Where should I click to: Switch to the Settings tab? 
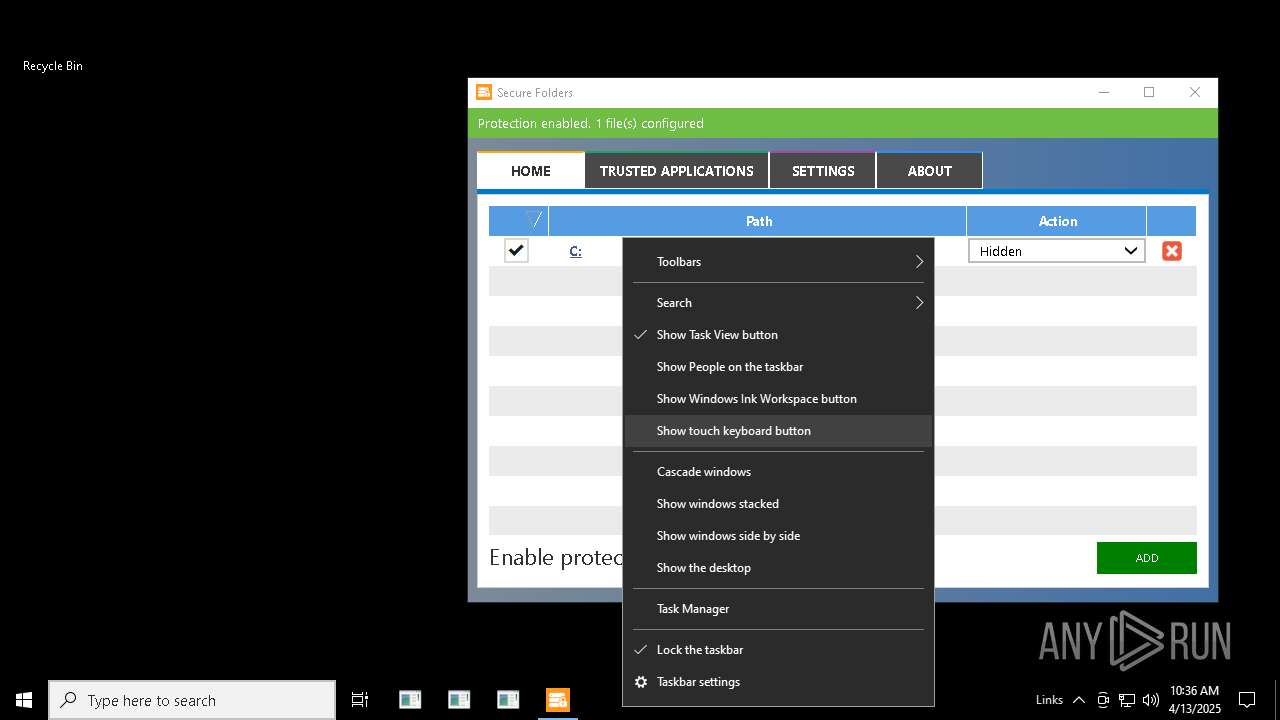[823, 171]
